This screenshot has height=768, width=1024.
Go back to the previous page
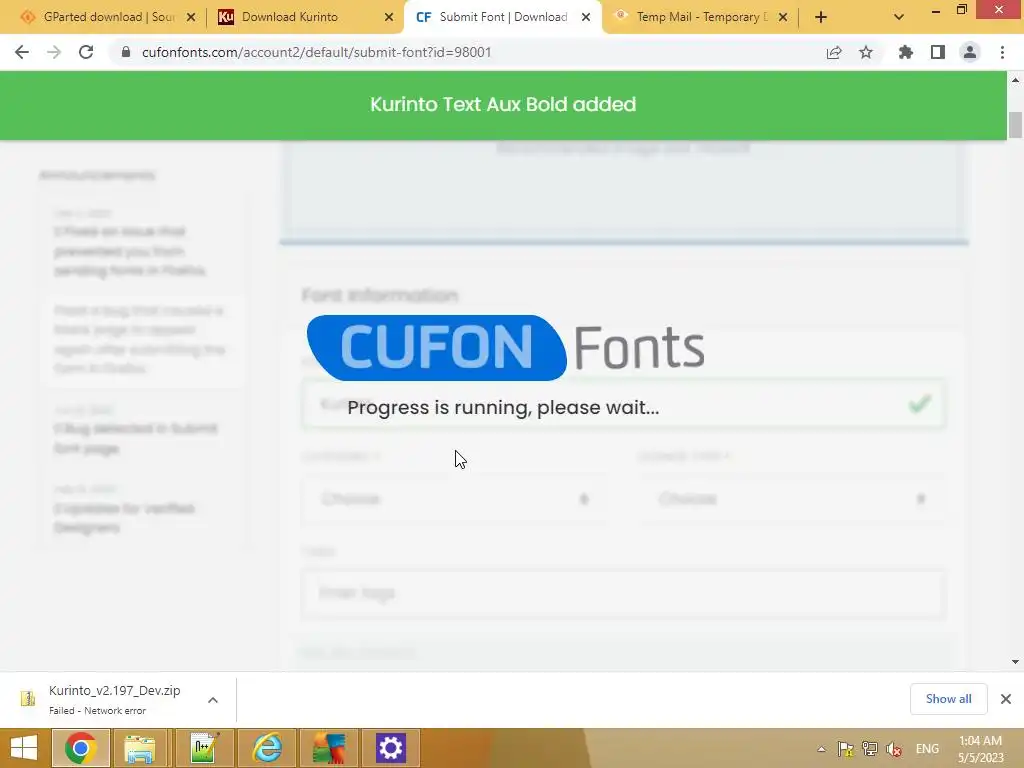(22, 52)
